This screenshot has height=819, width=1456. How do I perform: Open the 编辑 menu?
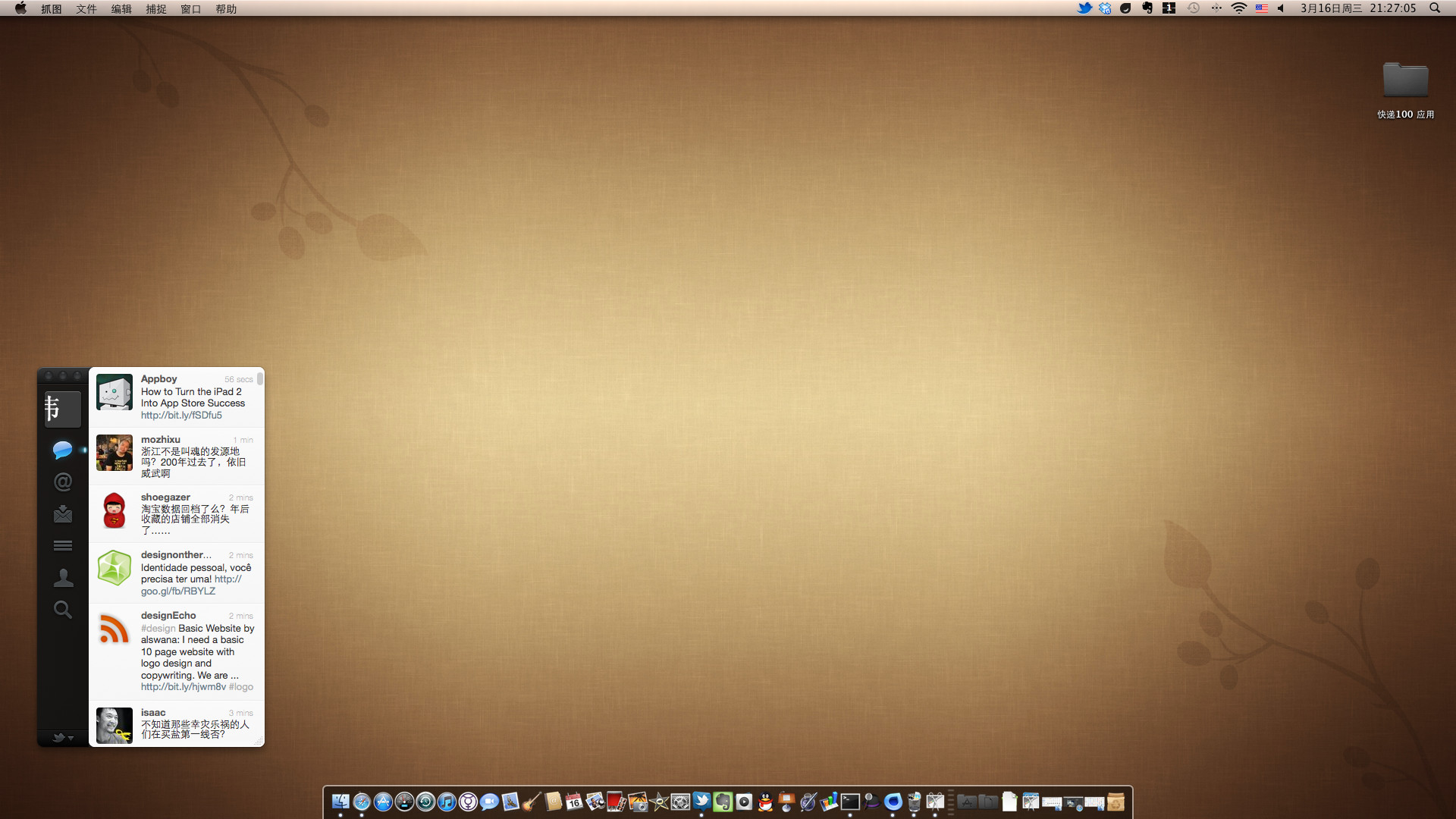coord(121,9)
